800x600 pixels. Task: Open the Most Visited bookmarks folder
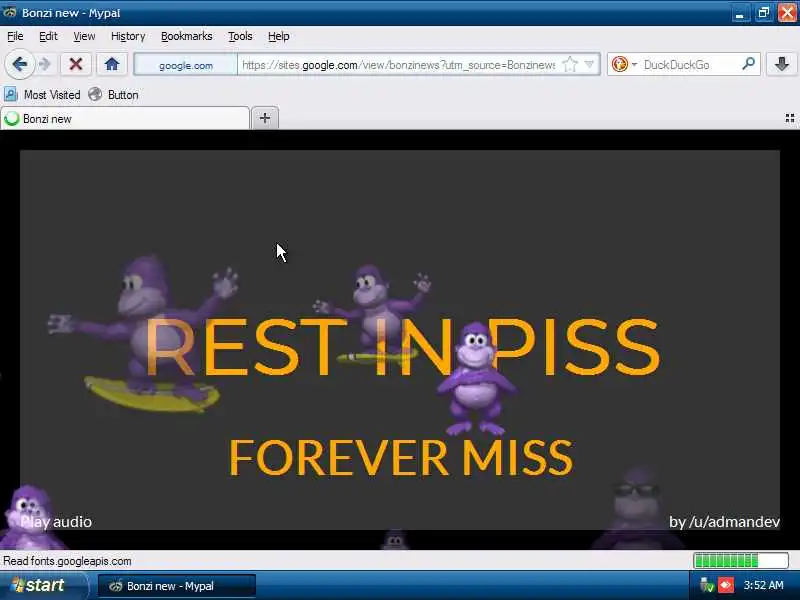[42, 95]
